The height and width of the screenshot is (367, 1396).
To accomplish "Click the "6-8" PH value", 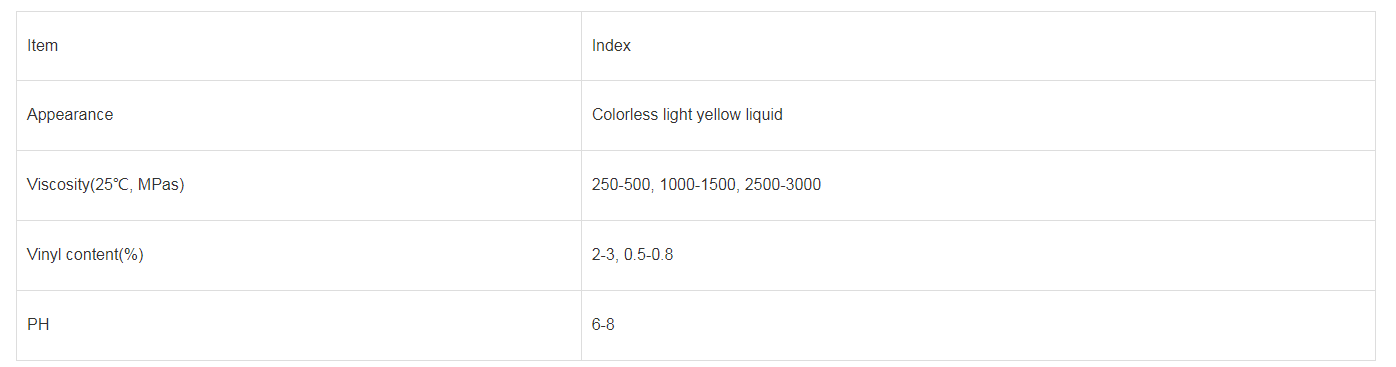I will click(603, 325).
